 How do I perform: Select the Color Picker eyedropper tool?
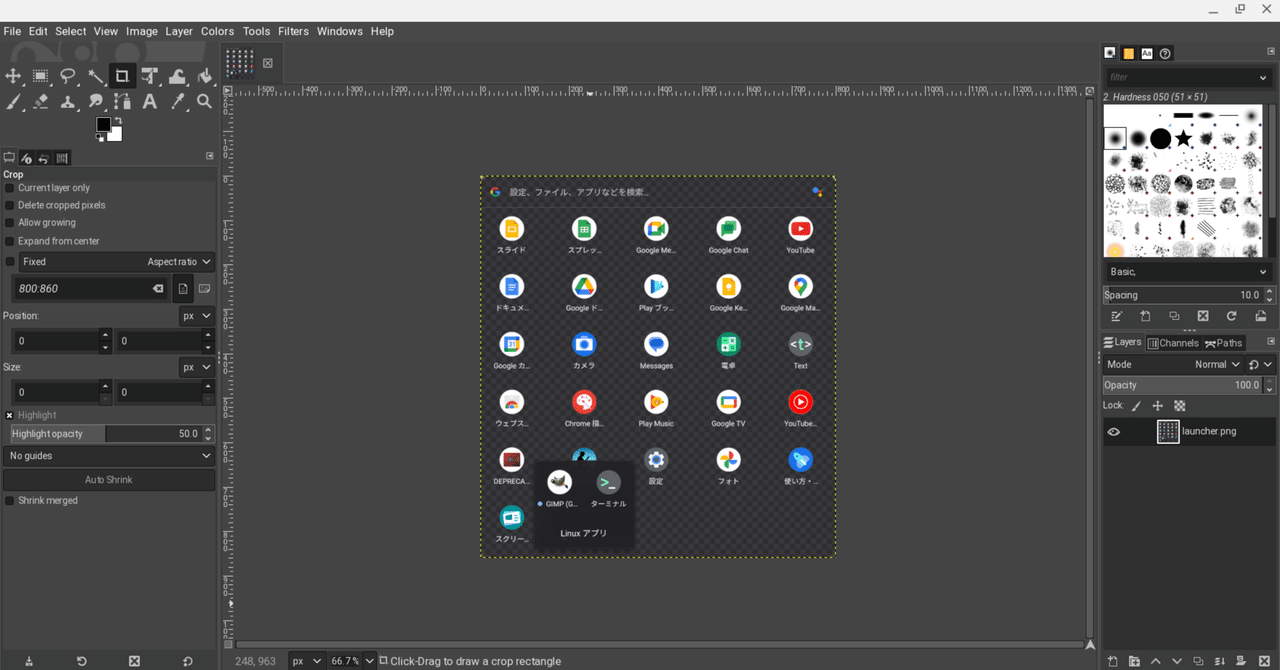[x=177, y=102]
